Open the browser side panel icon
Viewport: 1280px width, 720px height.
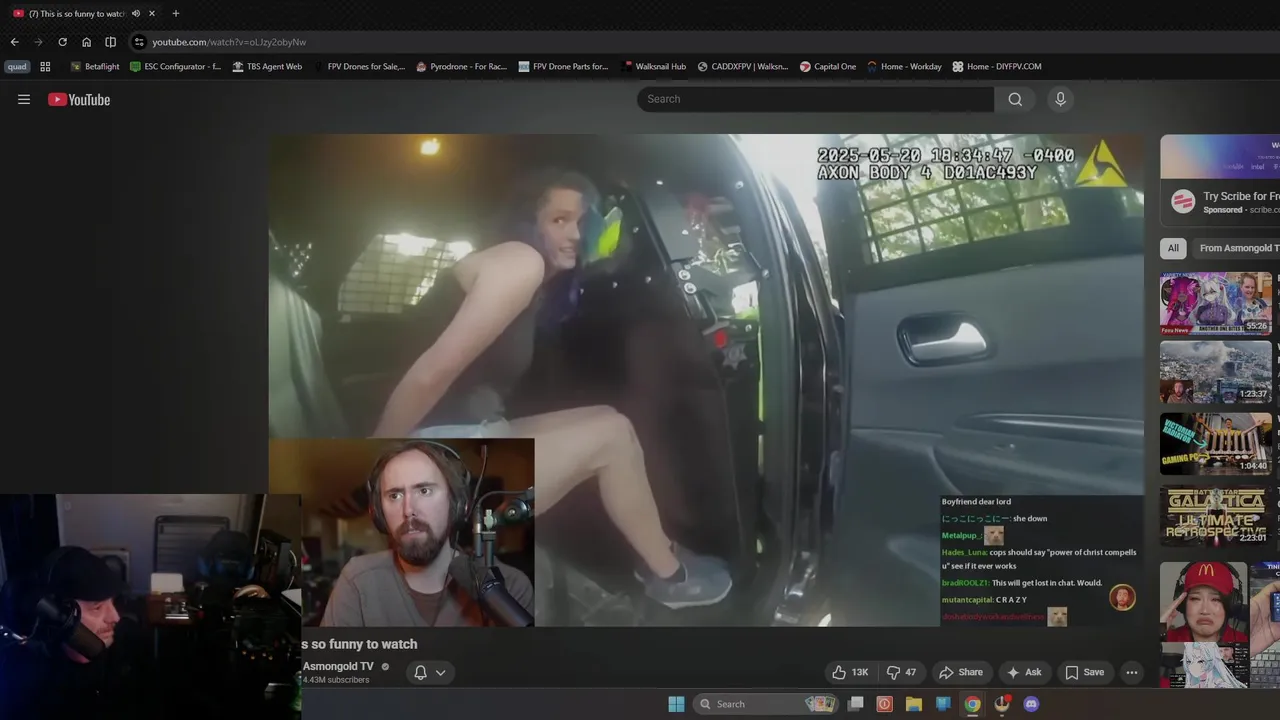110,42
